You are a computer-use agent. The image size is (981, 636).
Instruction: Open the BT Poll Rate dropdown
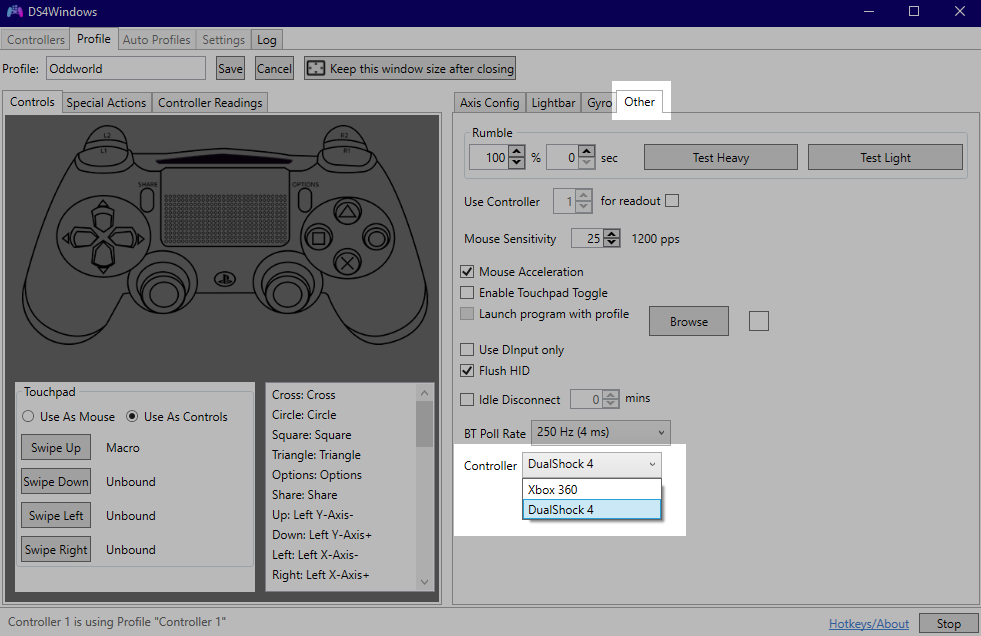[600, 432]
